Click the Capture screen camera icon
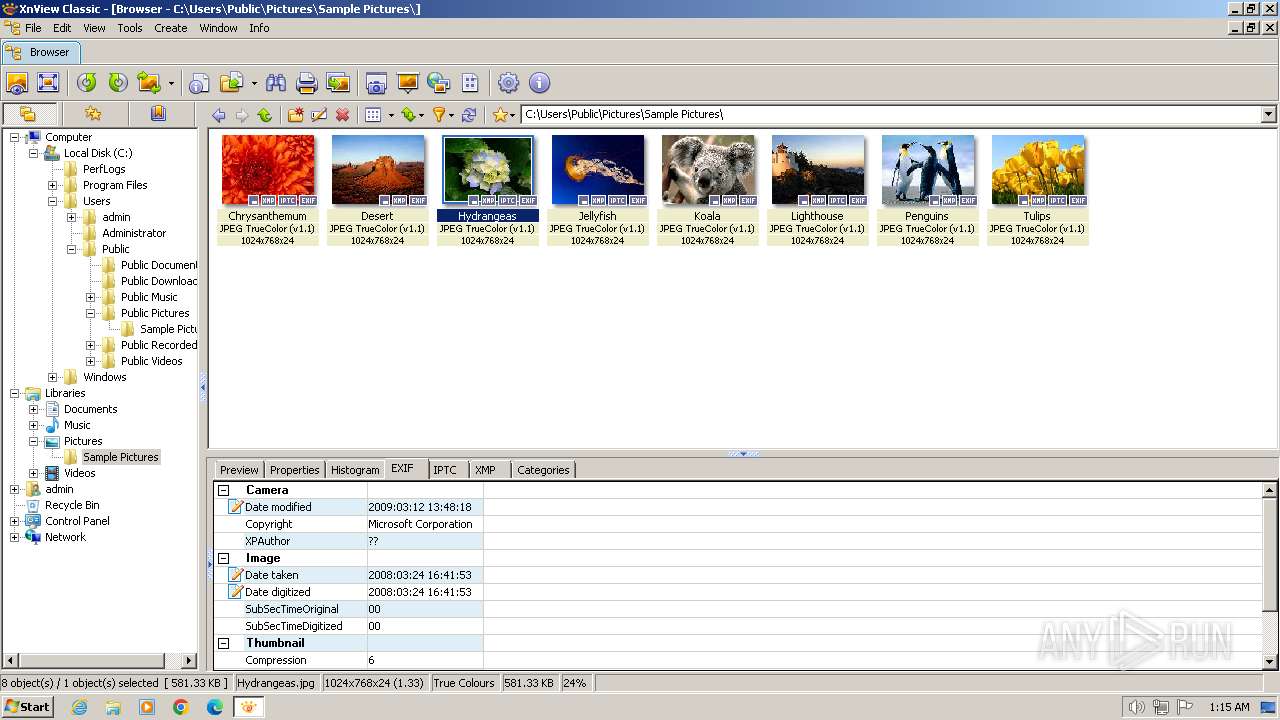The width and height of the screenshot is (1280, 720). 376,83
